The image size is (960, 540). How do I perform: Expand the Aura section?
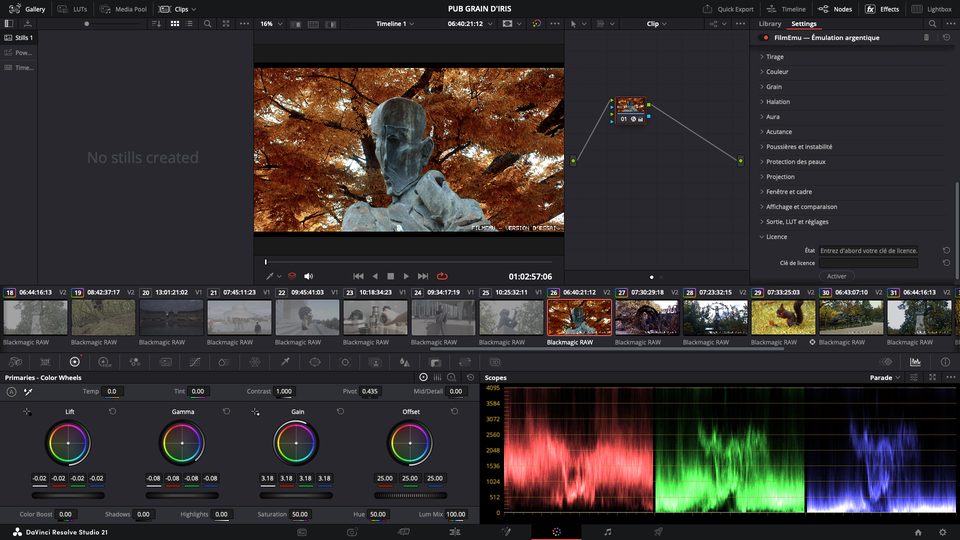pos(772,116)
